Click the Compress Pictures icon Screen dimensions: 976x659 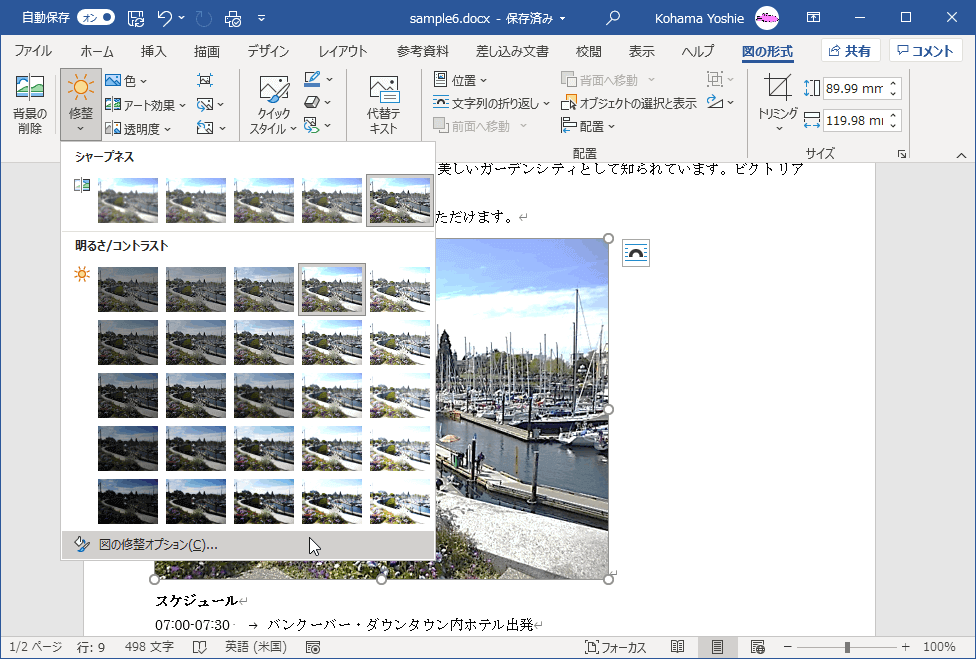205,80
